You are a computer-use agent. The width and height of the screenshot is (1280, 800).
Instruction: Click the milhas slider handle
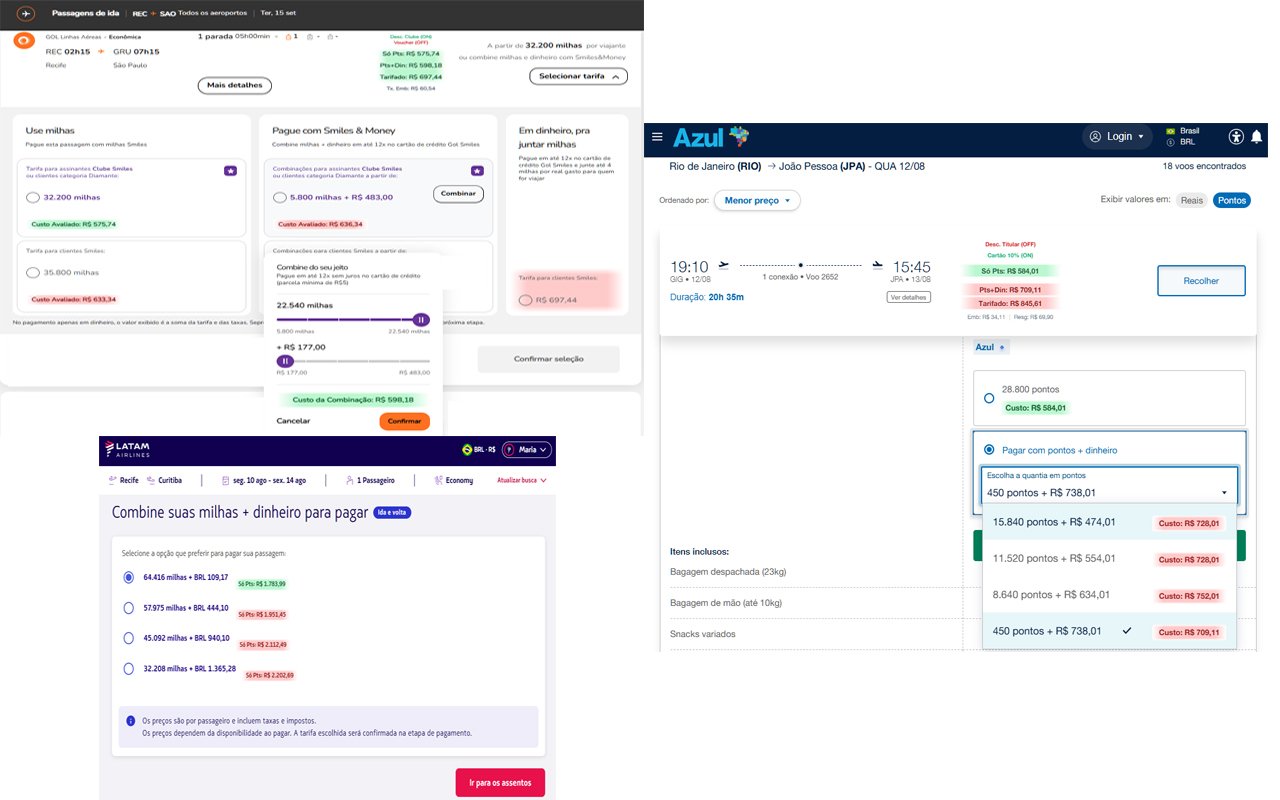tap(421, 319)
